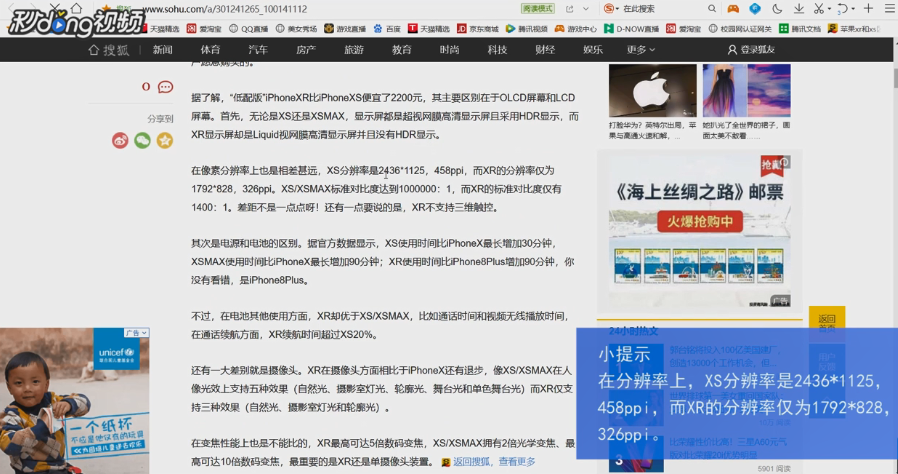Viewport: 898px width, 474px height.
Task: Expand the undo history dropdown arrow
Action: point(853,9)
